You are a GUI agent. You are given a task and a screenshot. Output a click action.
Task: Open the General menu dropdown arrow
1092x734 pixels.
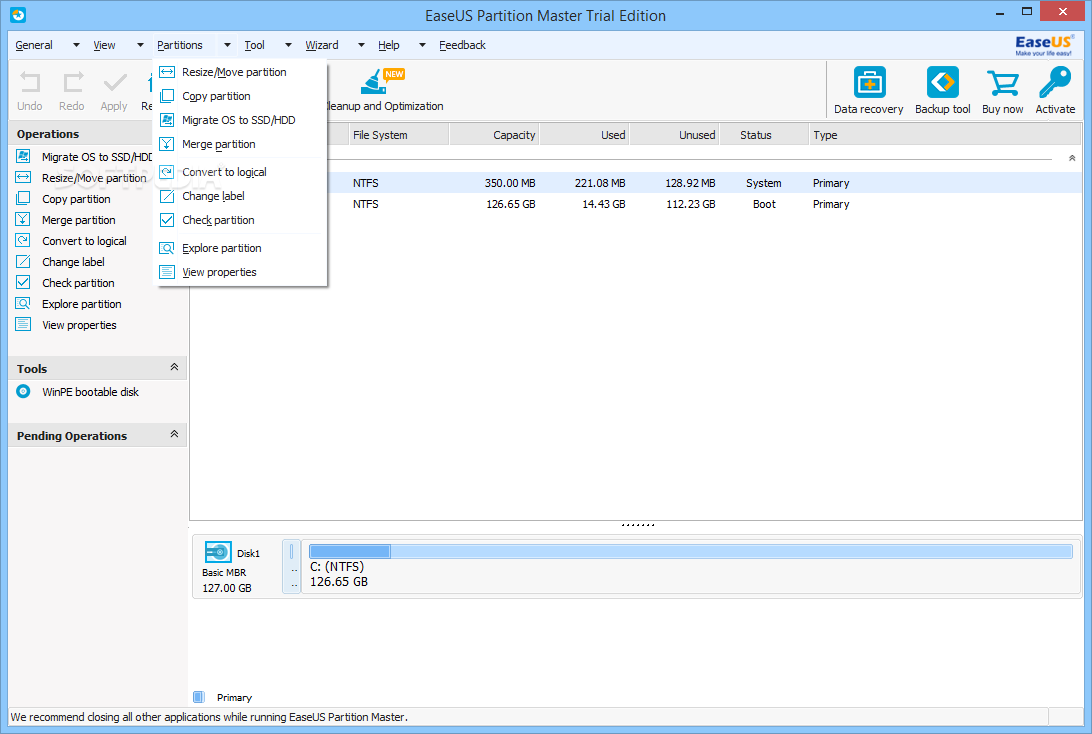[x=76, y=45]
